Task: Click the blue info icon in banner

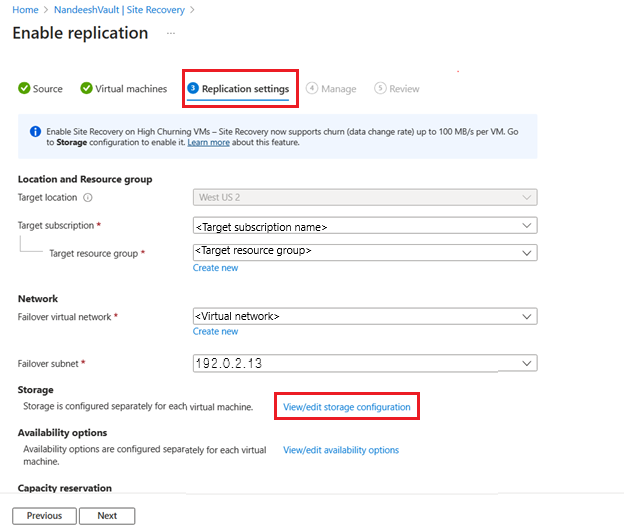Action: coord(34,131)
